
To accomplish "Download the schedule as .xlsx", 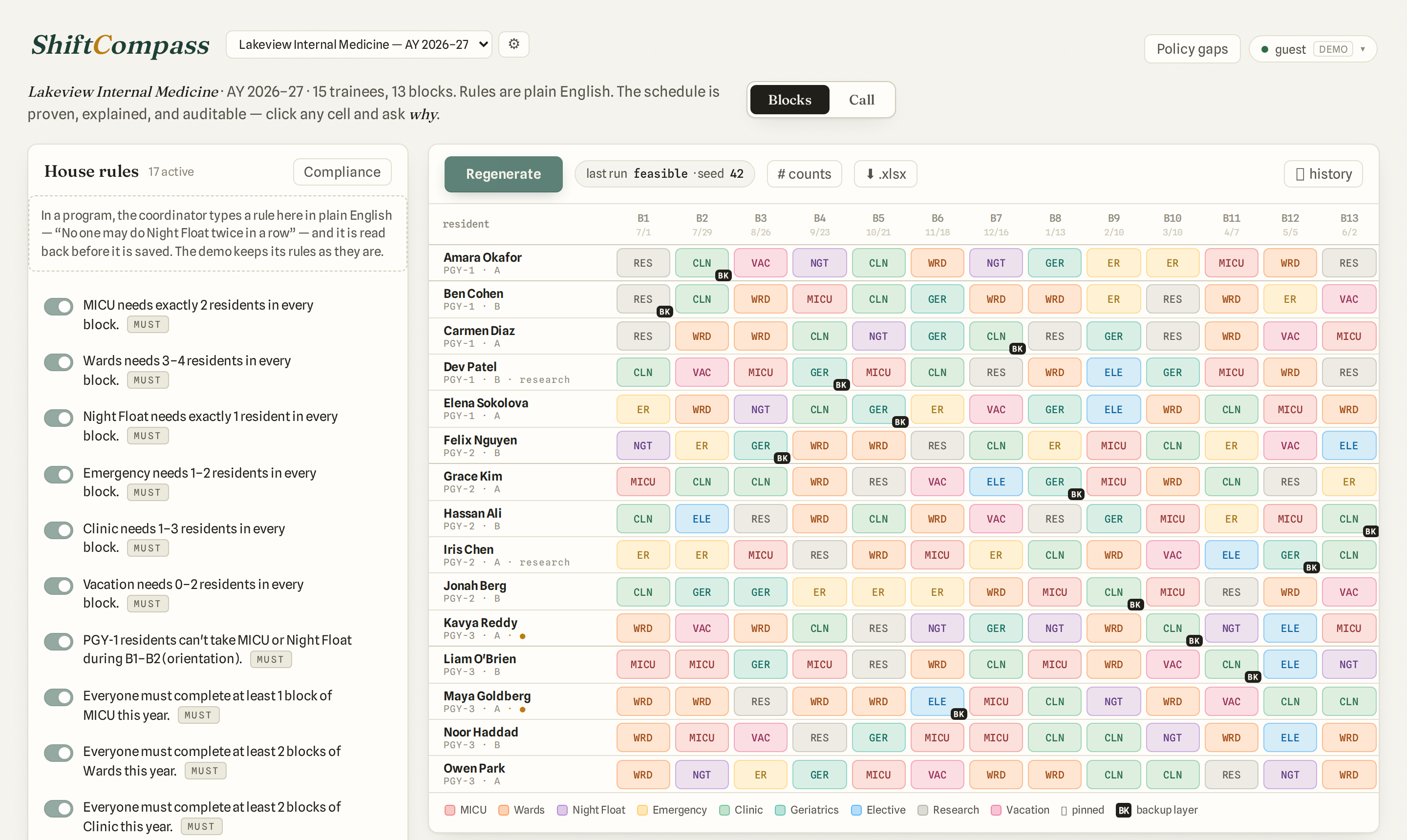I will tap(886, 174).
